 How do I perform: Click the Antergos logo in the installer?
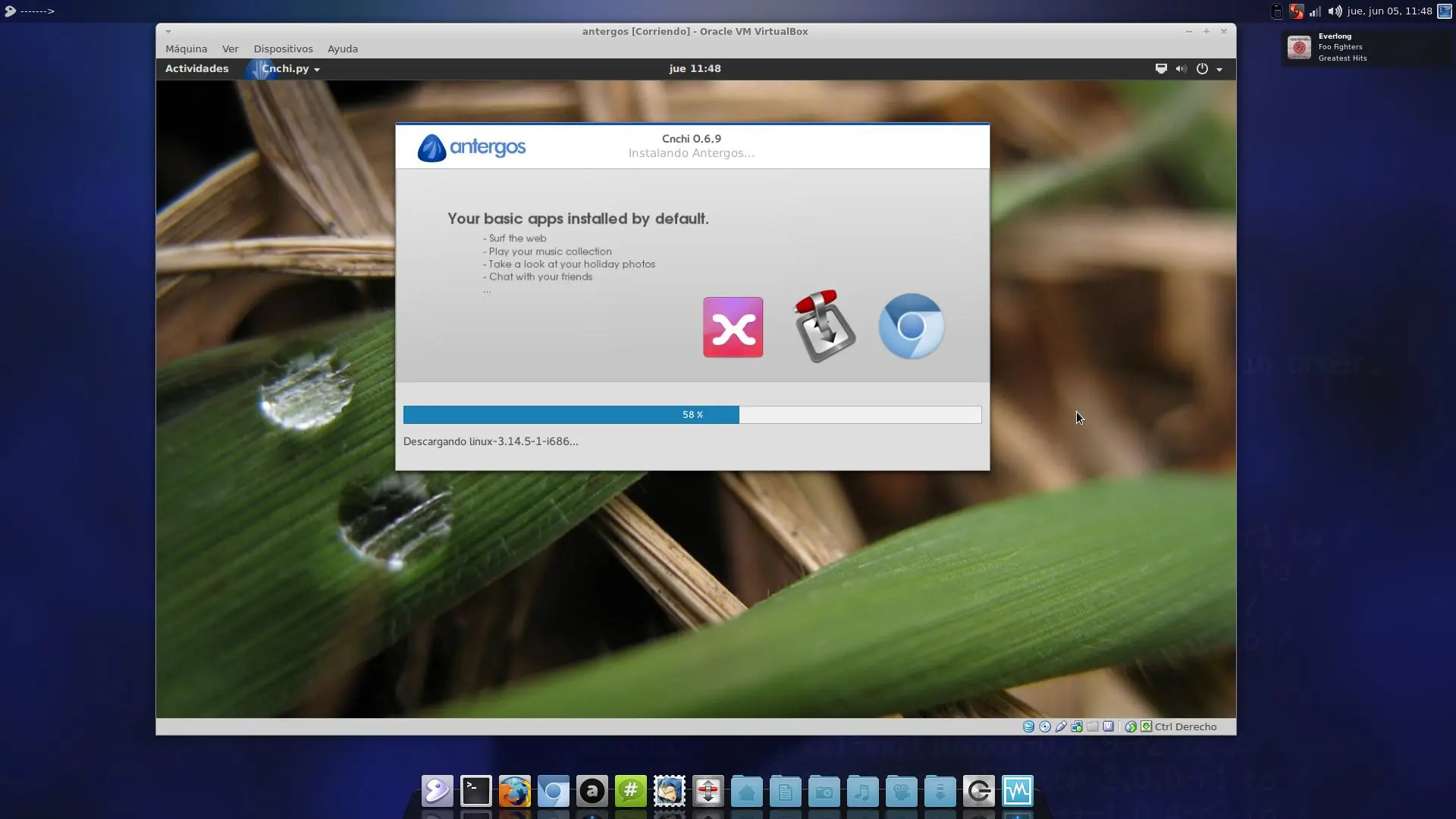(x=471, y=147)
